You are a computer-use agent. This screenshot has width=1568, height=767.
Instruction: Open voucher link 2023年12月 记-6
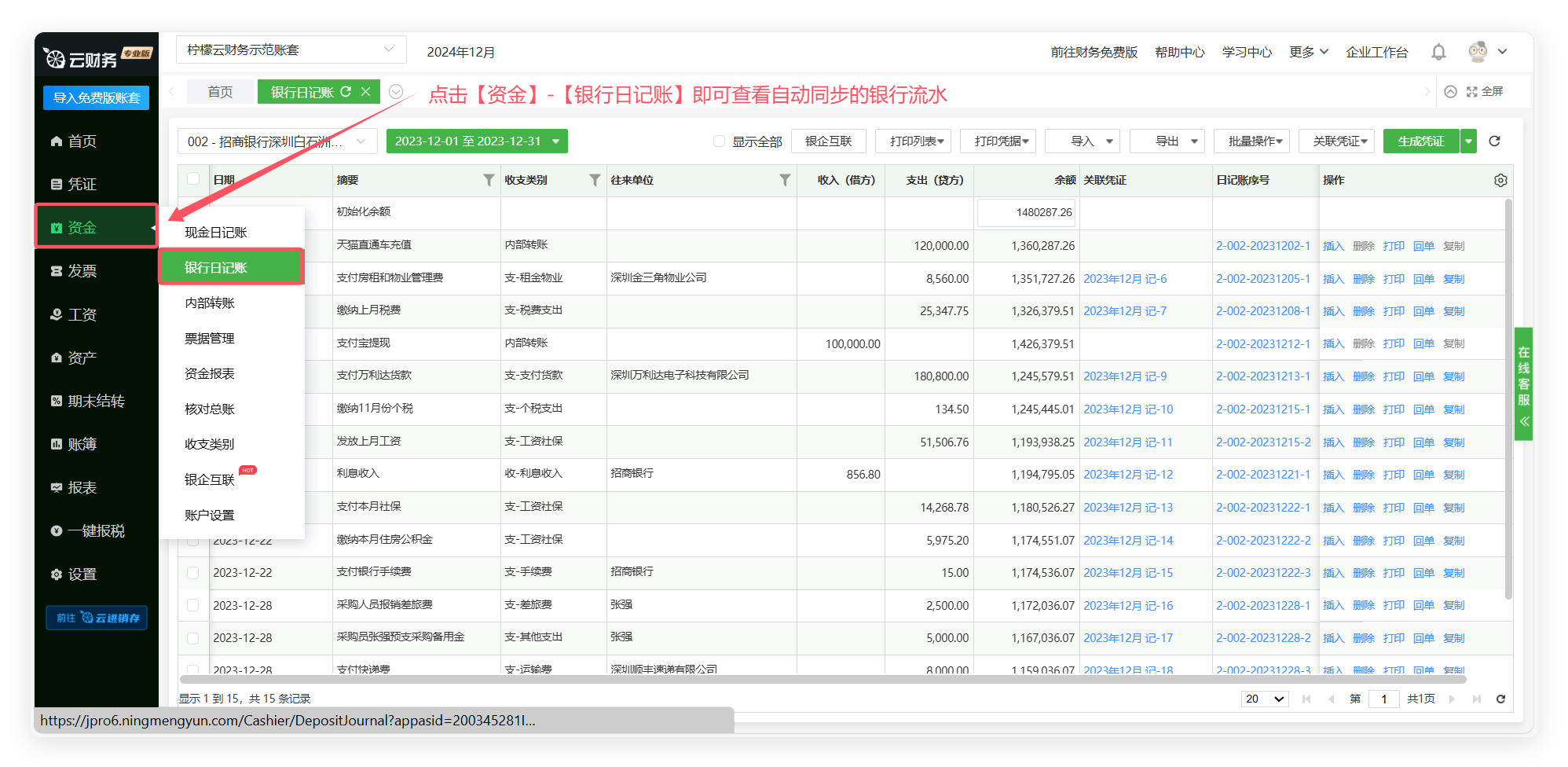[x=1125, y=279]
